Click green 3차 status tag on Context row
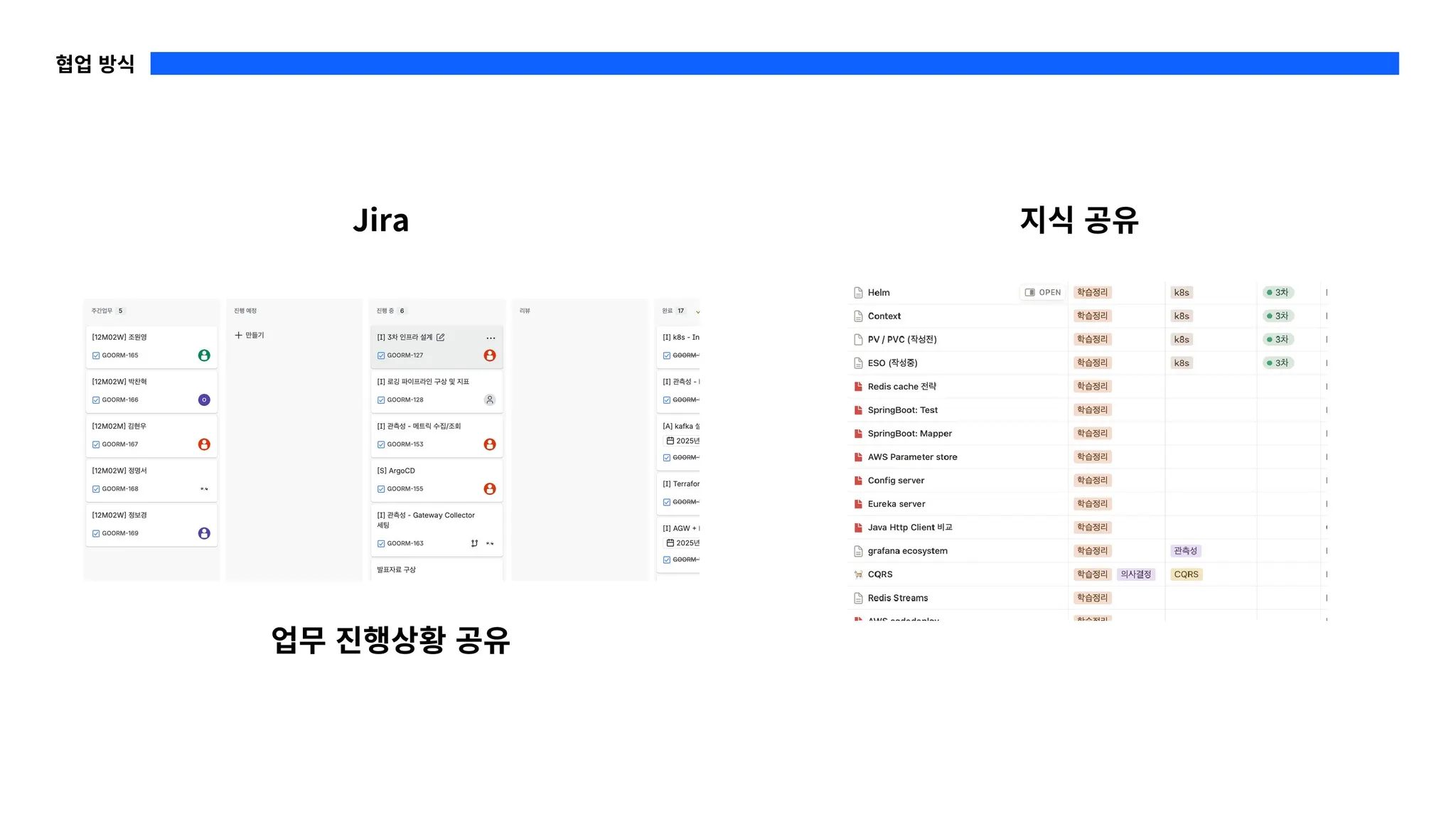 tap(1278, 316)
